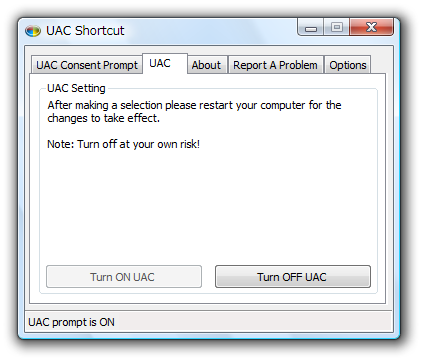Click the restart instruction text paragraph
423x362 pixels.
click(194, 112)
